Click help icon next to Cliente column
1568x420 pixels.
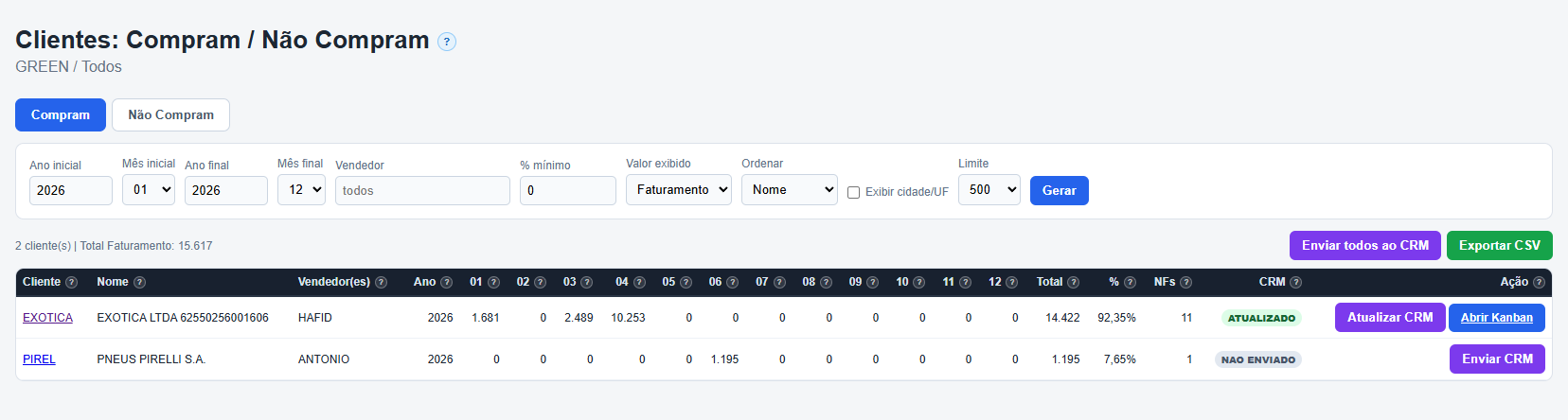pos(71,282)
